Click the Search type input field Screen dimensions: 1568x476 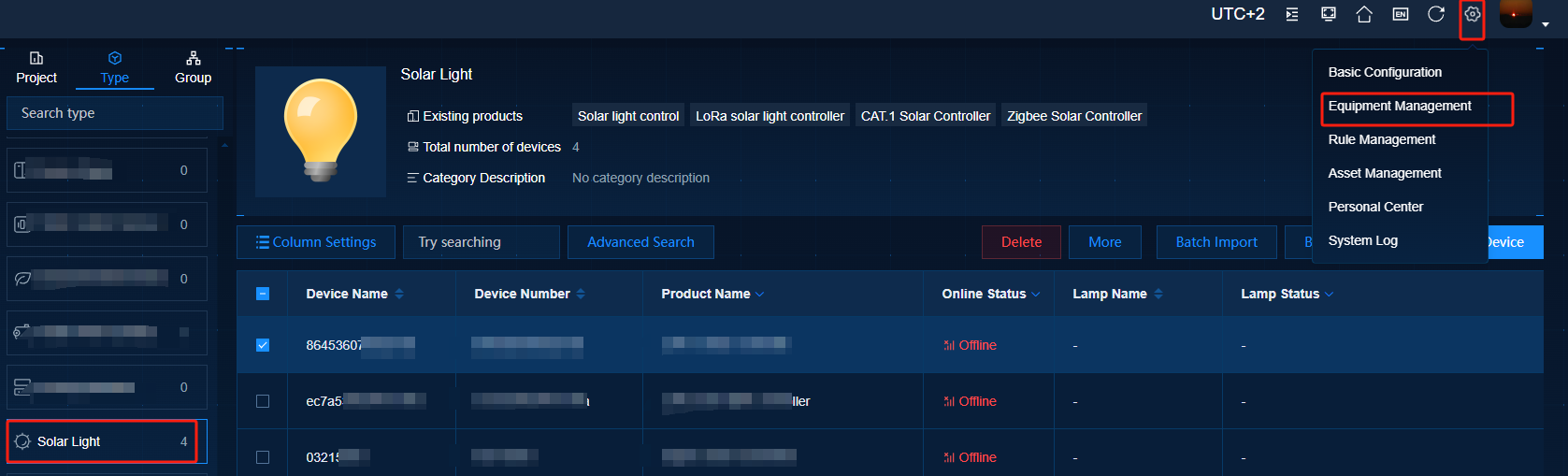click(x=114, y=113)
